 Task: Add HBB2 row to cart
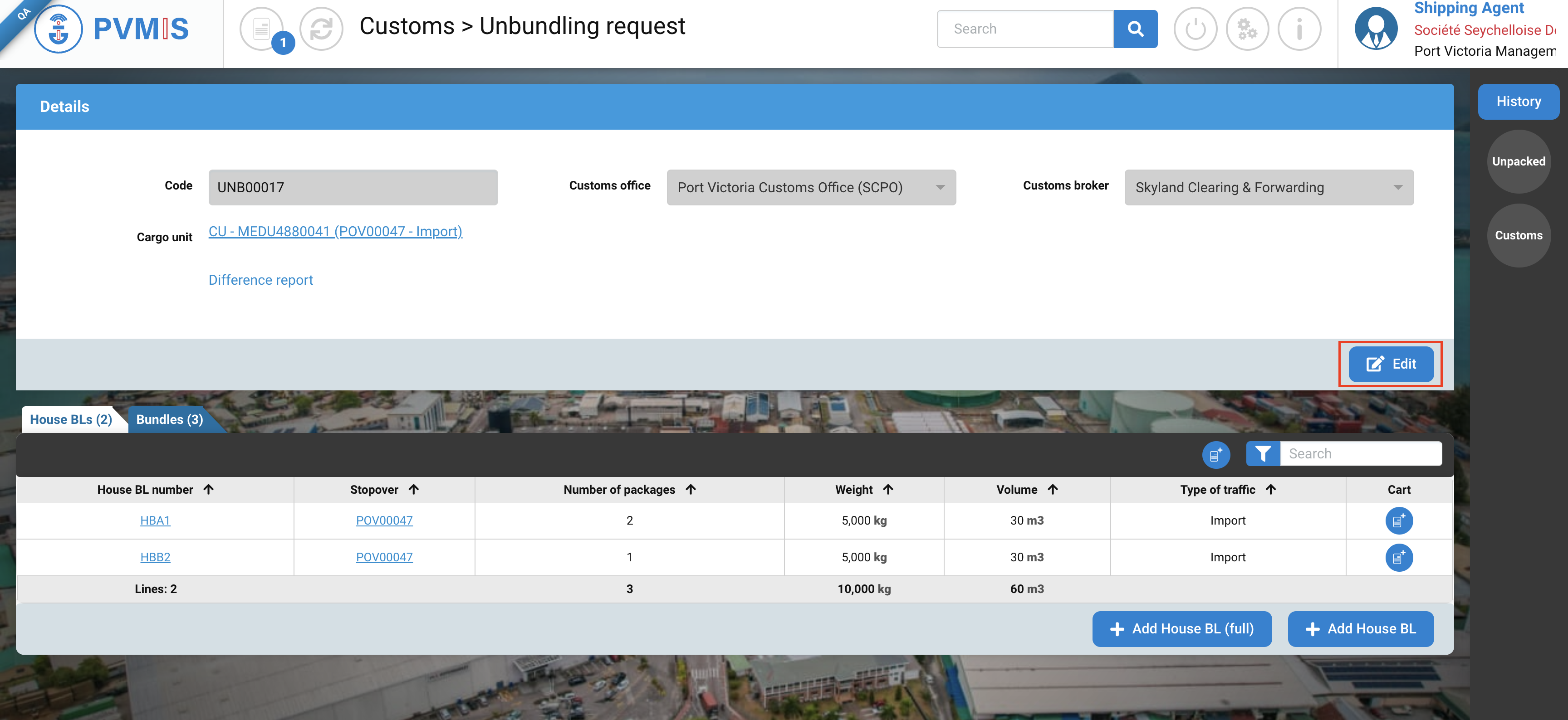[x=1398, y=557]
